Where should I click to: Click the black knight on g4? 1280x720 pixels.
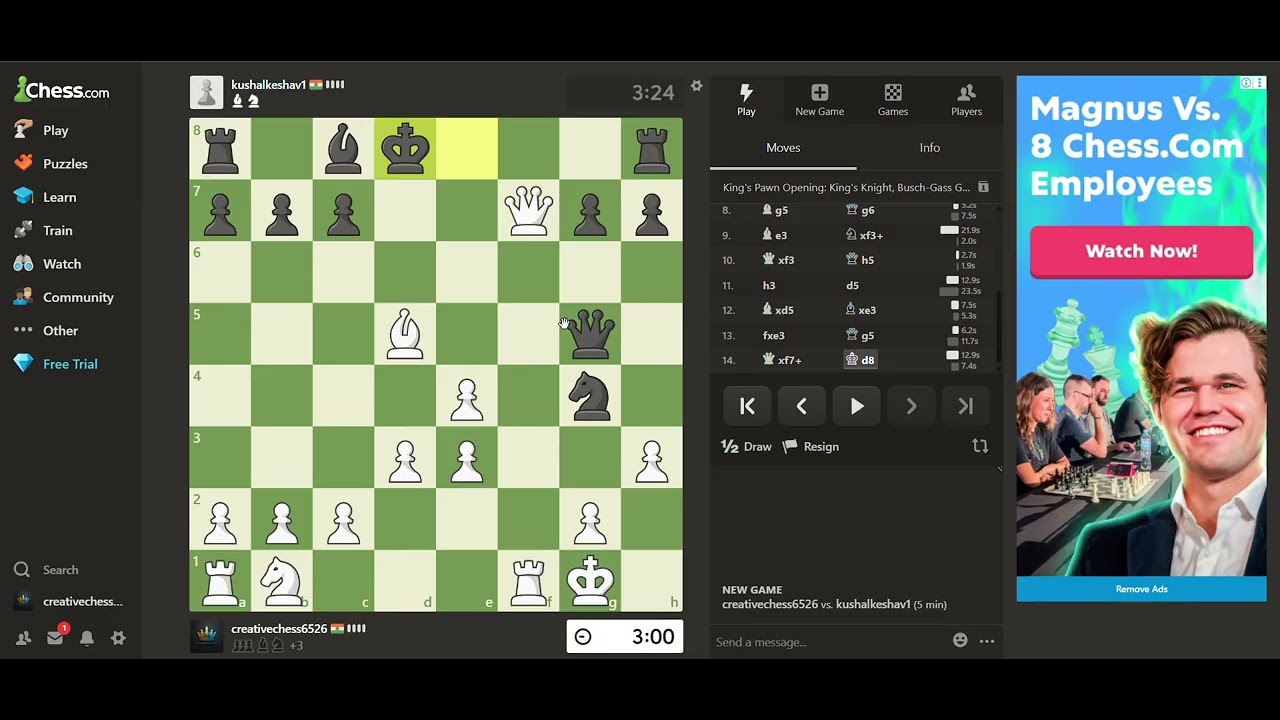[590, 396]
